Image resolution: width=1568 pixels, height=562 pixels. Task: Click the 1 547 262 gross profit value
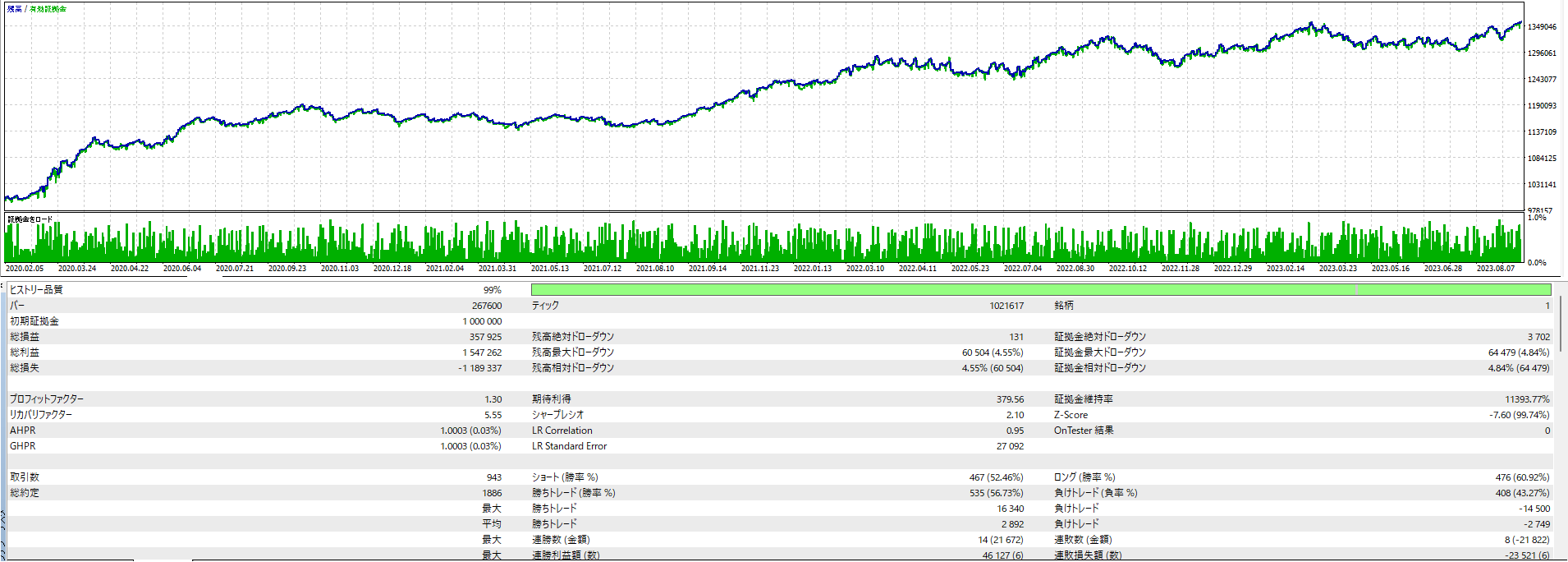pyautogui.click(x=482, y=352)
